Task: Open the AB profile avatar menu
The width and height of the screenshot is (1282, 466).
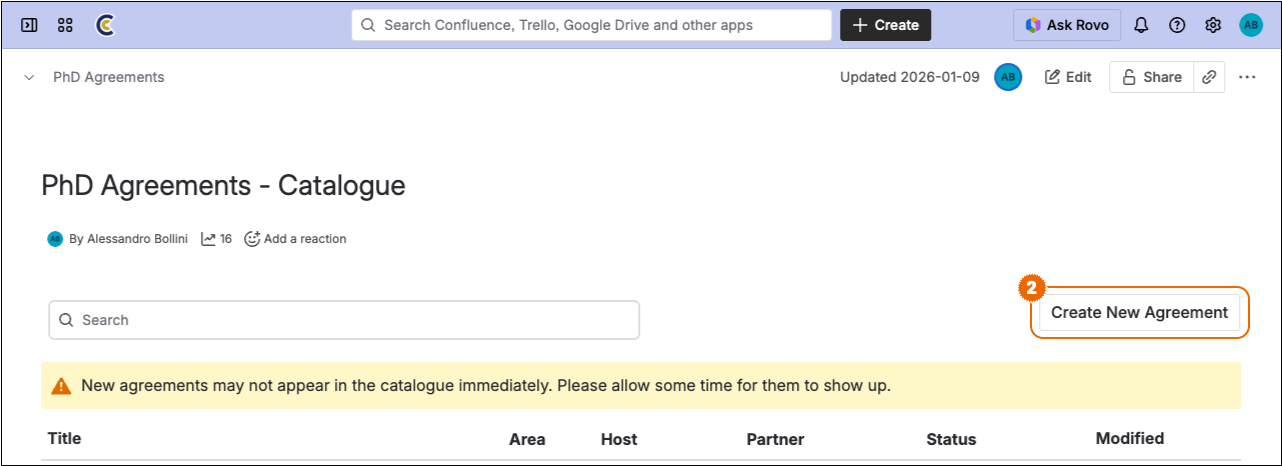Action: coord(1251,25)
